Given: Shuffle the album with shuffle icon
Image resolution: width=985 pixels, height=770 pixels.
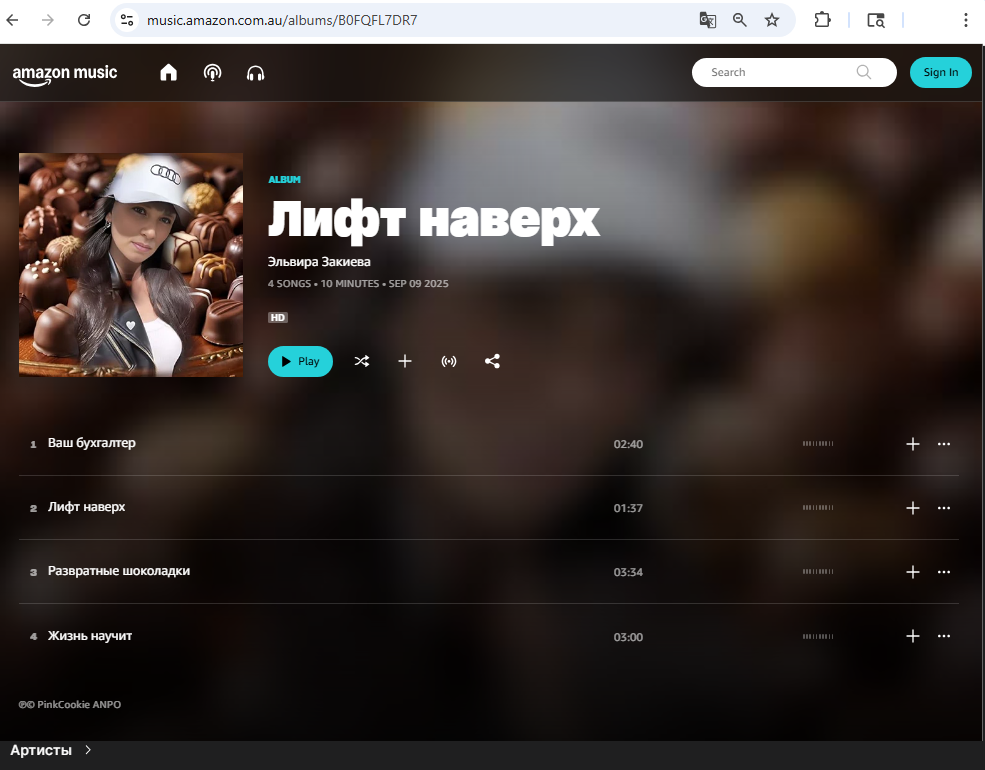Looking at the screenshot, I should 361,361.
